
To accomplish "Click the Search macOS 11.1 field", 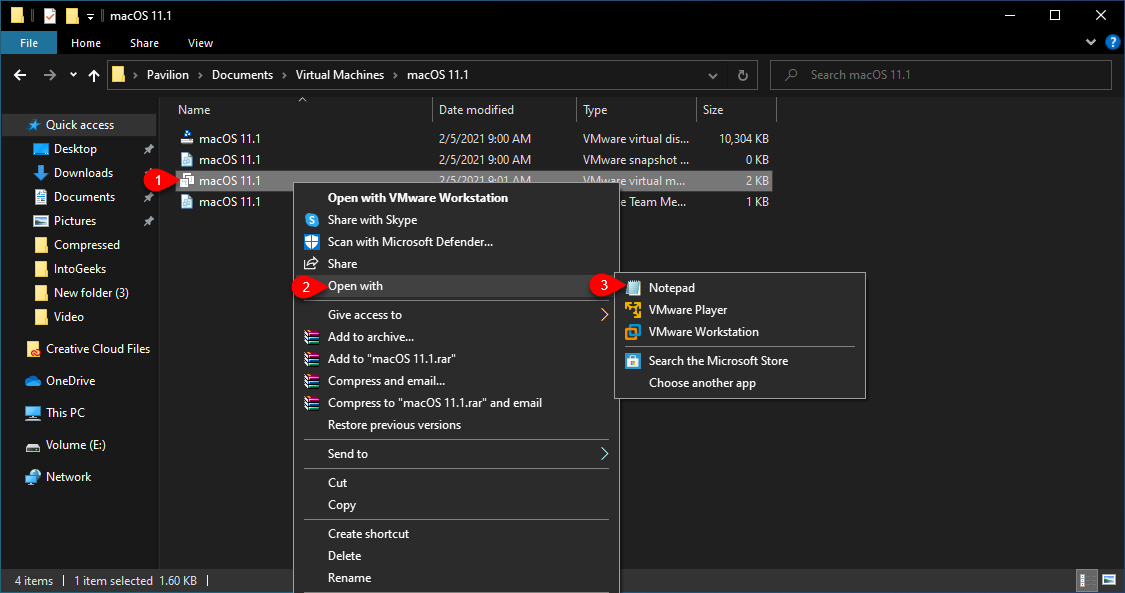I will pyautogui.click(x=941, y=75).
